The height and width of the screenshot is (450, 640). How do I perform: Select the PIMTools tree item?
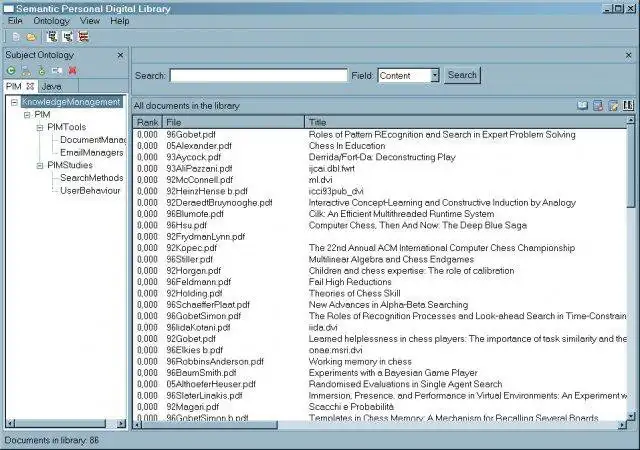coord(67,127)
